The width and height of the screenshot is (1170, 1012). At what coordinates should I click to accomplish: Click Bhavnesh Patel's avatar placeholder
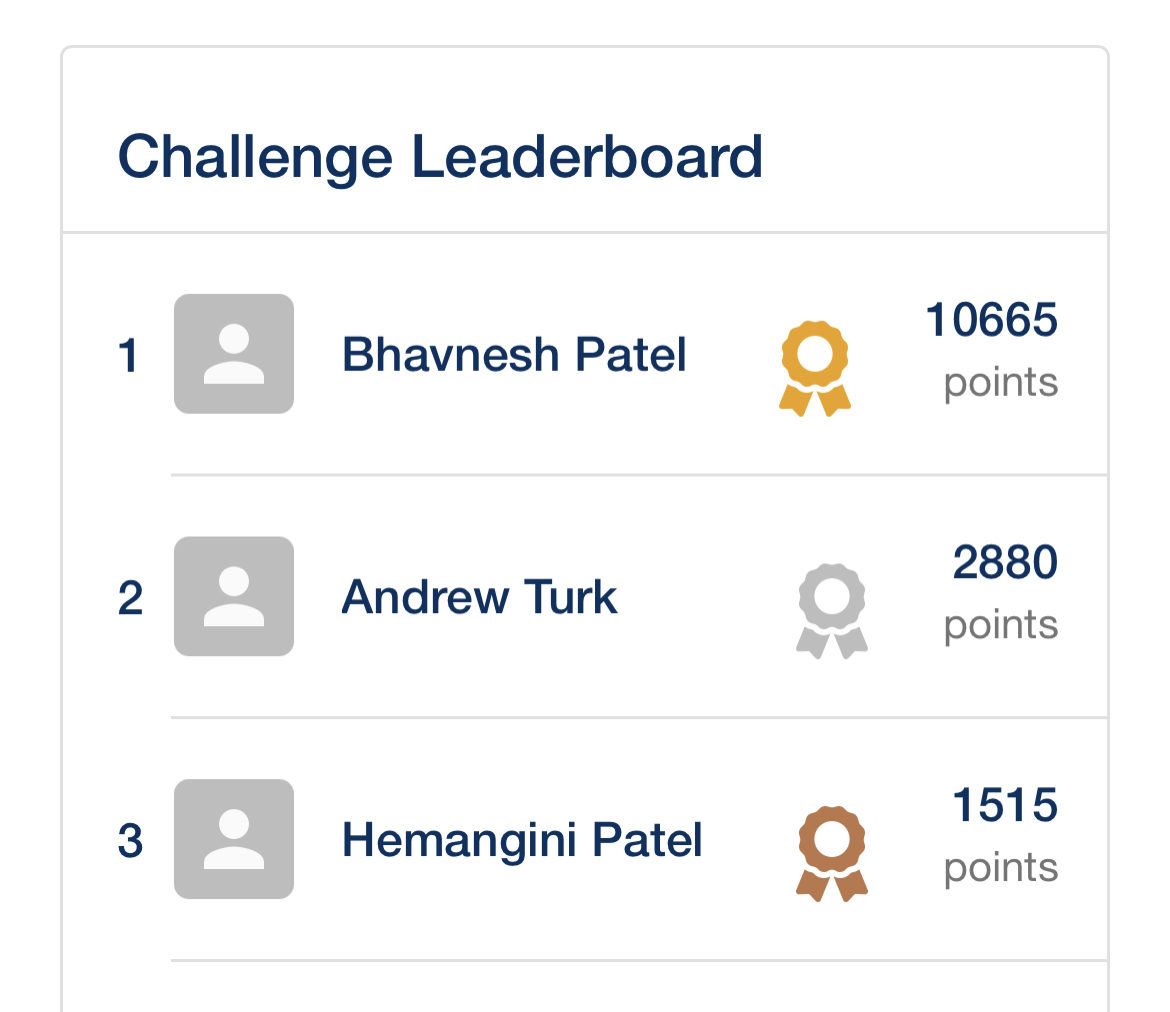(234, 354)
